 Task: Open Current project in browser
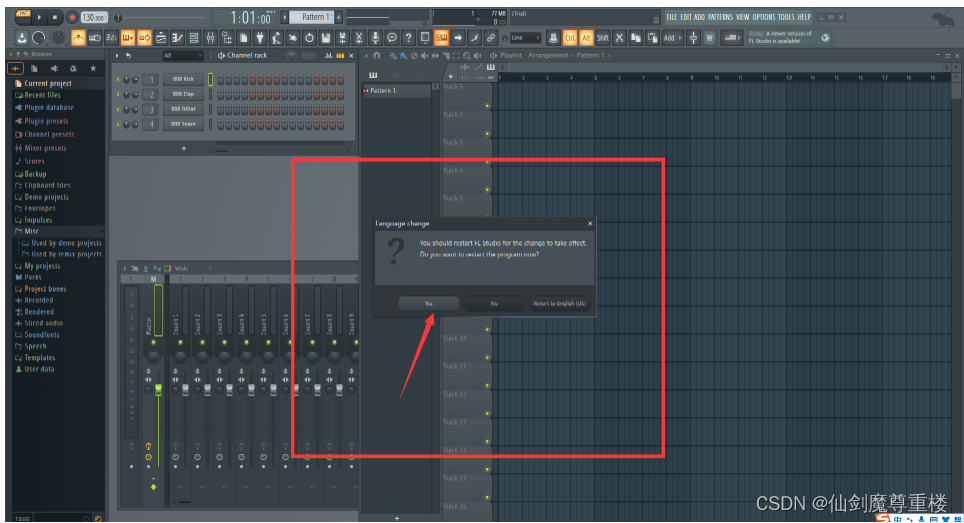click(x=48, y=83)
